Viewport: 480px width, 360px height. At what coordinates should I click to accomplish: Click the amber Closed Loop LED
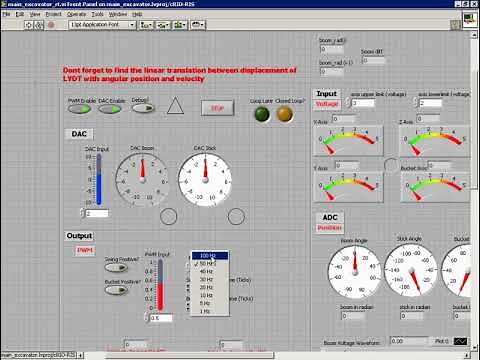tap(285, 114)
